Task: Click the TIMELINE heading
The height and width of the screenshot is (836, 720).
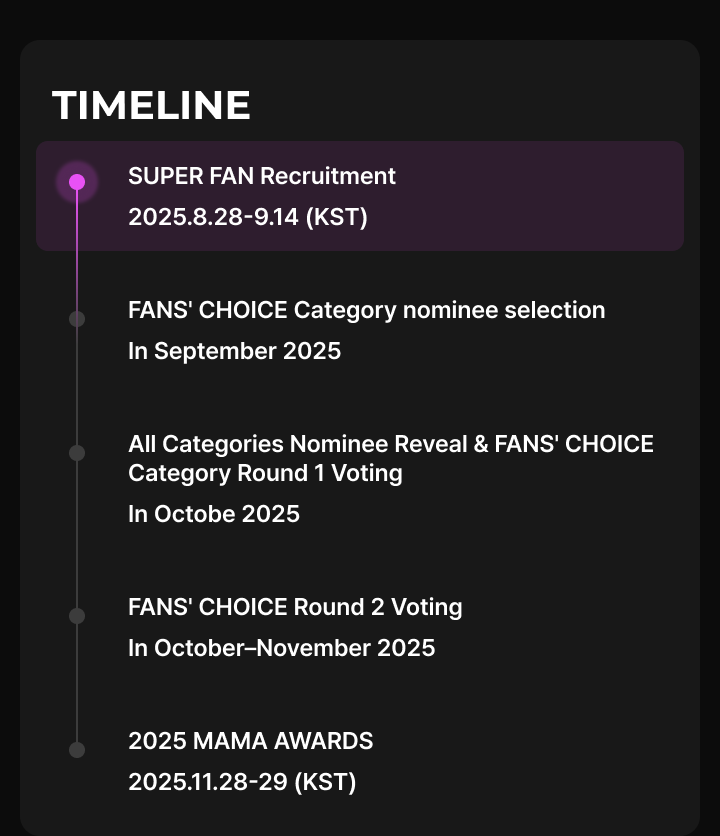Action: (151, 105)
